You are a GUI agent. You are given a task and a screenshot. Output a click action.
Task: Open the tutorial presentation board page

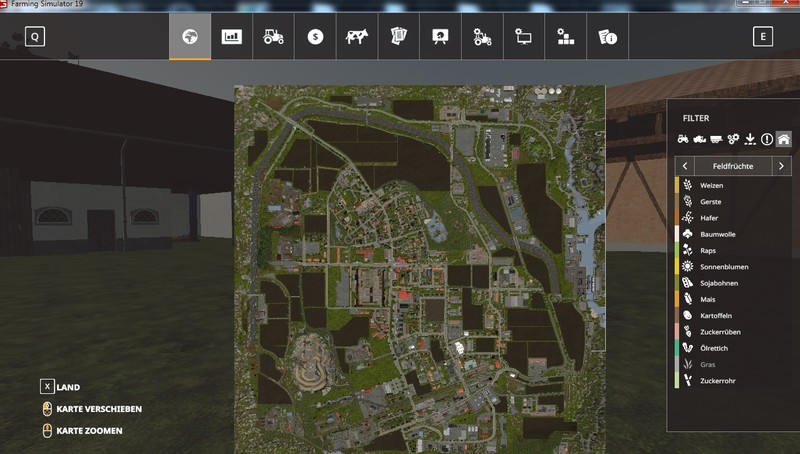440,37
